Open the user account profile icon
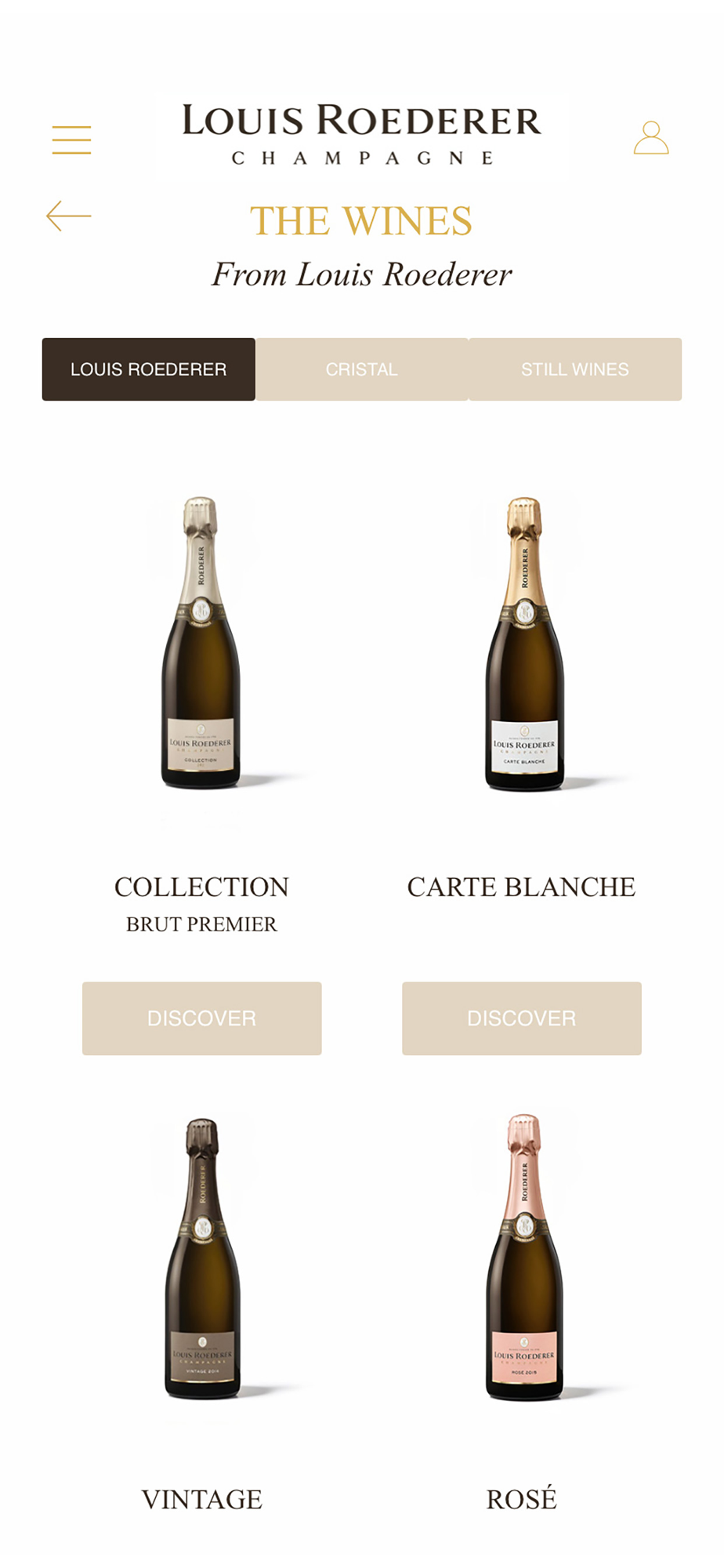724x1568 pixels. point(651,137)
